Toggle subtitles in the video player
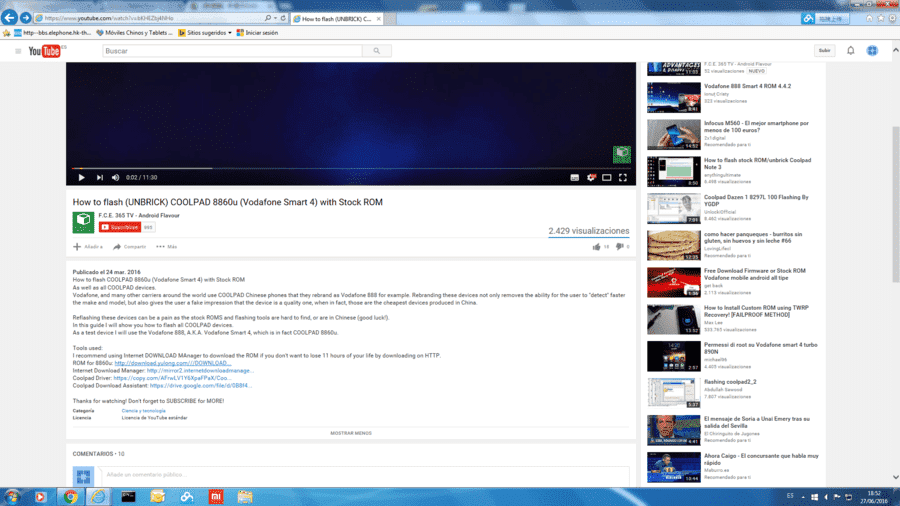 575,177
